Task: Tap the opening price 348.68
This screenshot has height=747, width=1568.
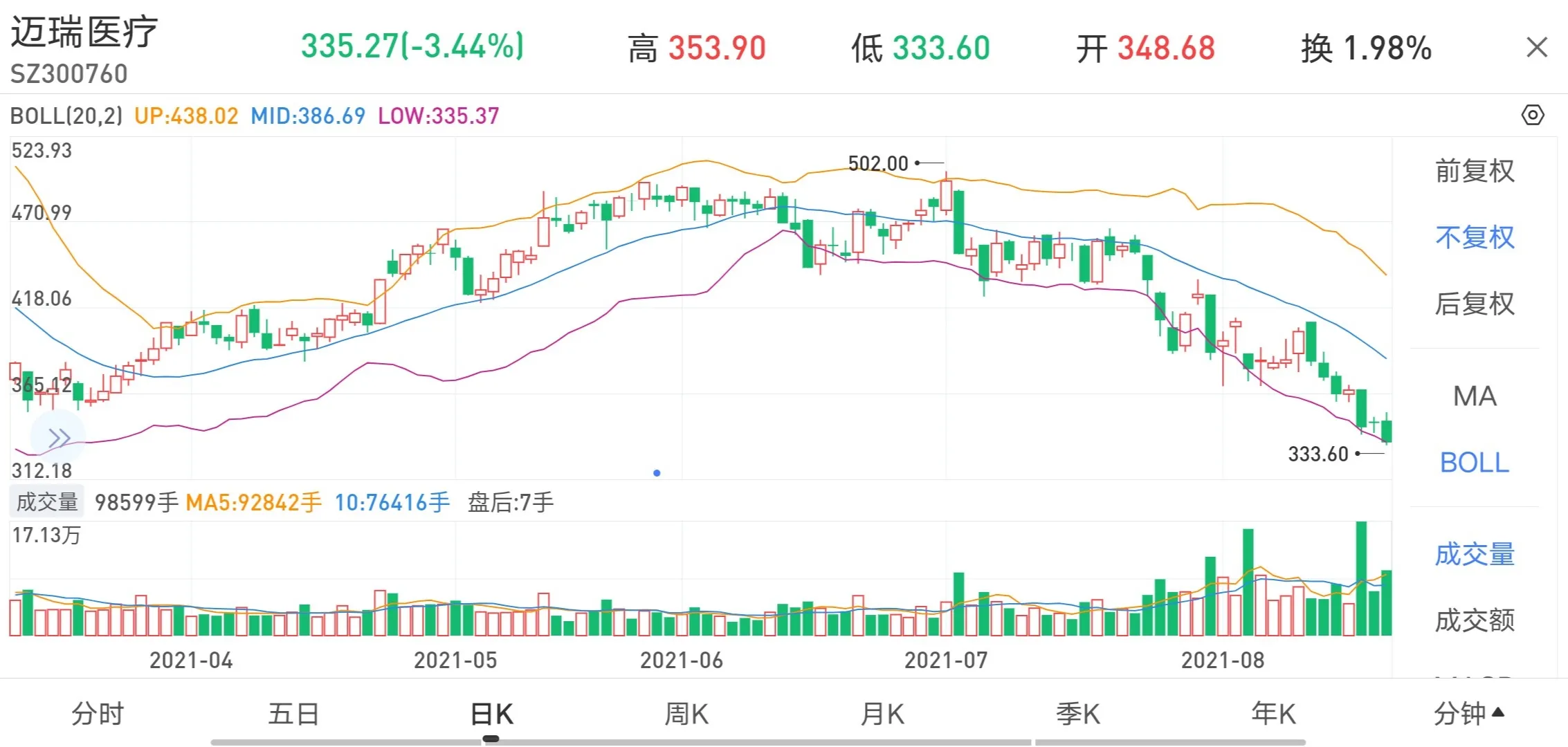Action: tap(1167, 48)
